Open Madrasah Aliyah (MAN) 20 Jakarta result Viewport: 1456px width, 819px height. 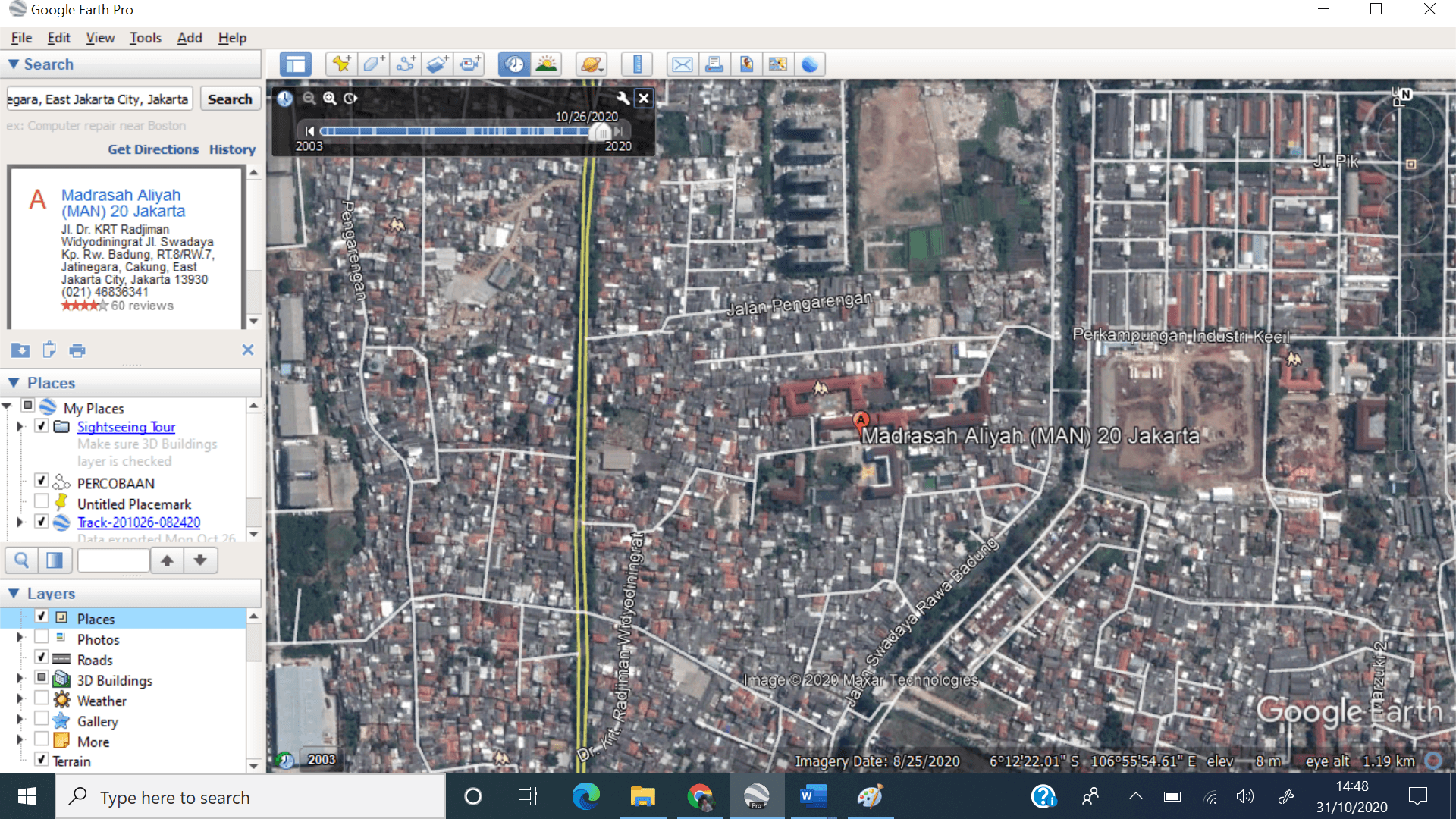pyautogui.click(x=123, y=203)
